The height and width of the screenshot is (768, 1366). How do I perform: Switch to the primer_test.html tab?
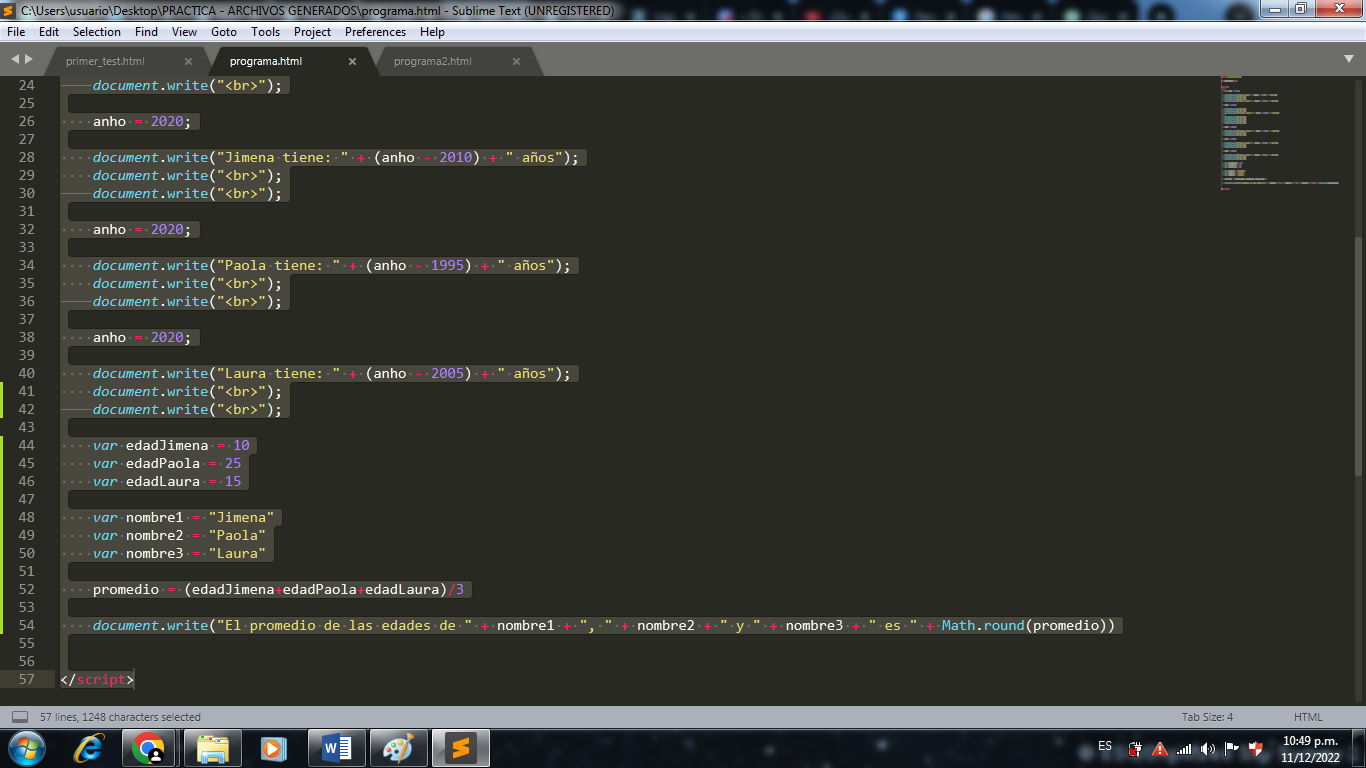click(x=105, y=61)
